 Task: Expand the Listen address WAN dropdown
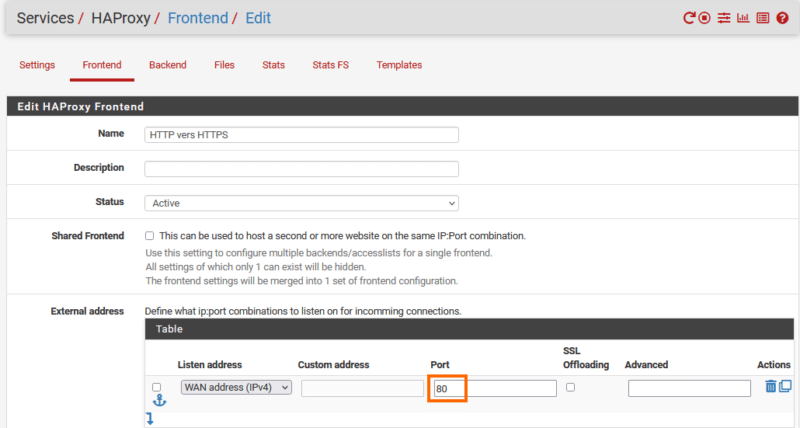point(236,388)
